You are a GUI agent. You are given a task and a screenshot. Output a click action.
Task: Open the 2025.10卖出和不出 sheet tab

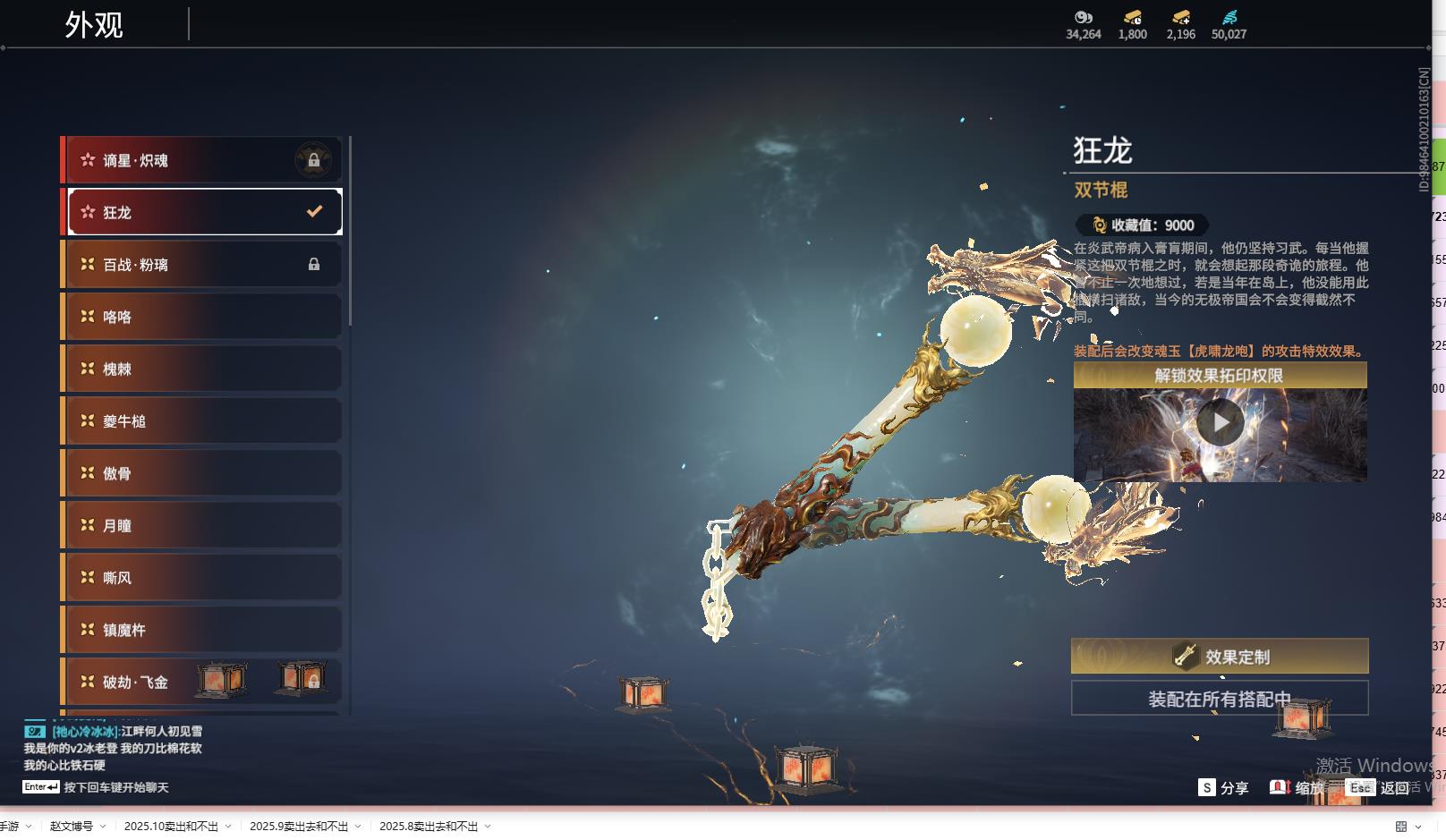pos(171,827)
